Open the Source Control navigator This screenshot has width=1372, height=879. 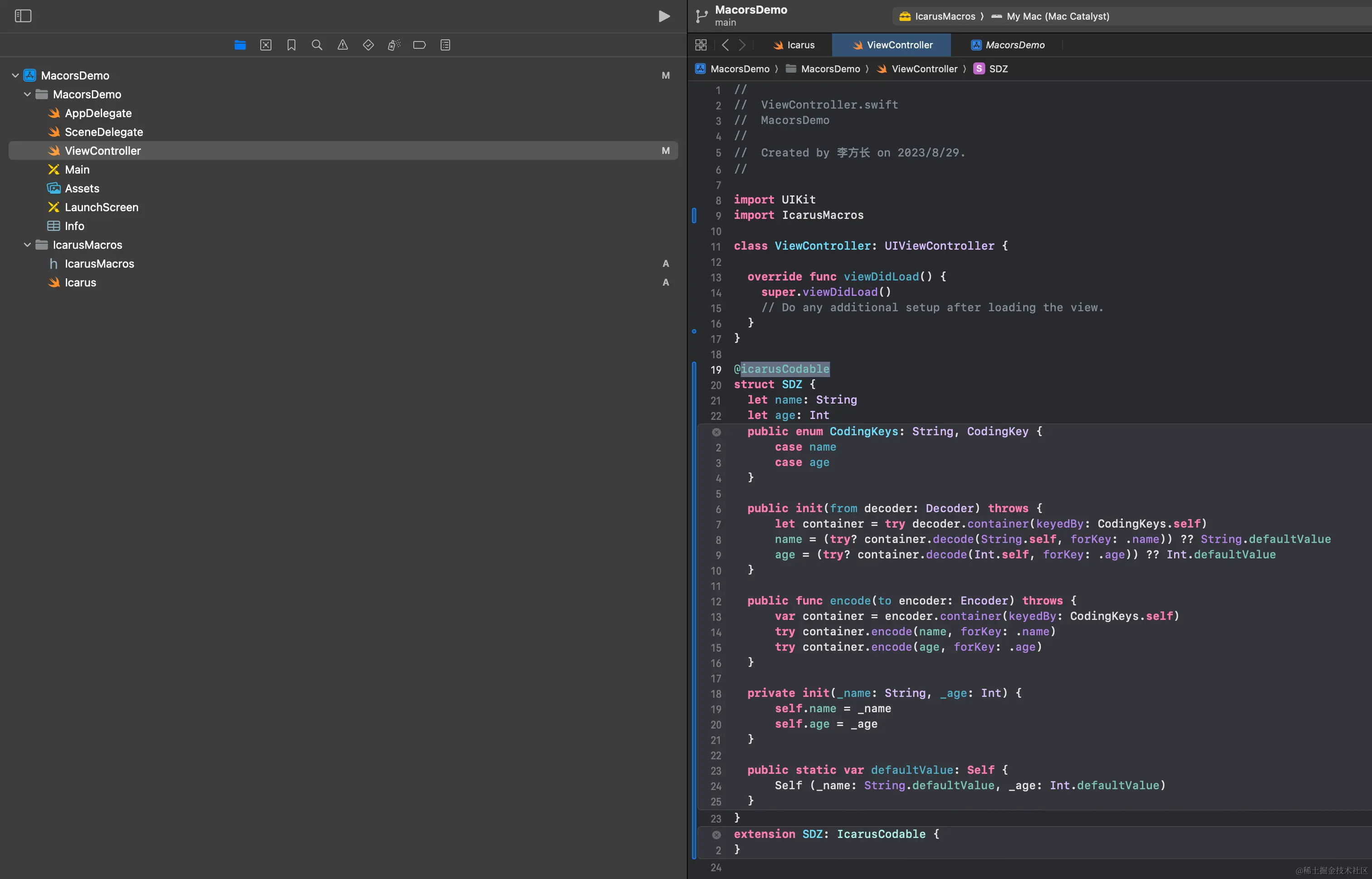[x=265, y=45]
